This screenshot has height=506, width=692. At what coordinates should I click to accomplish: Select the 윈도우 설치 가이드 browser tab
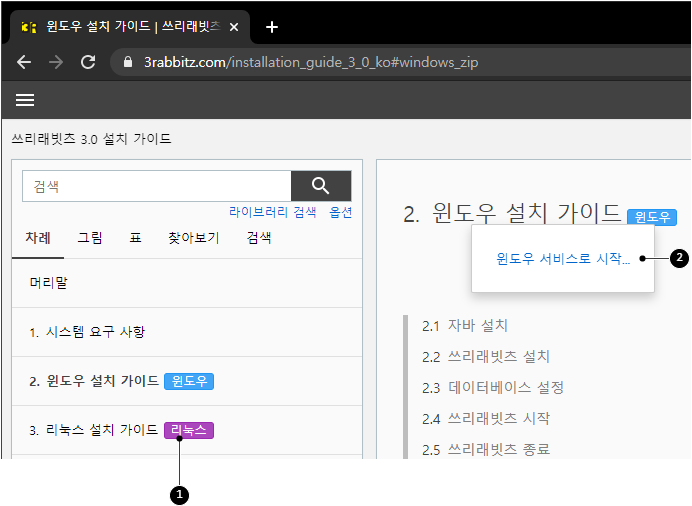[131, 27]
